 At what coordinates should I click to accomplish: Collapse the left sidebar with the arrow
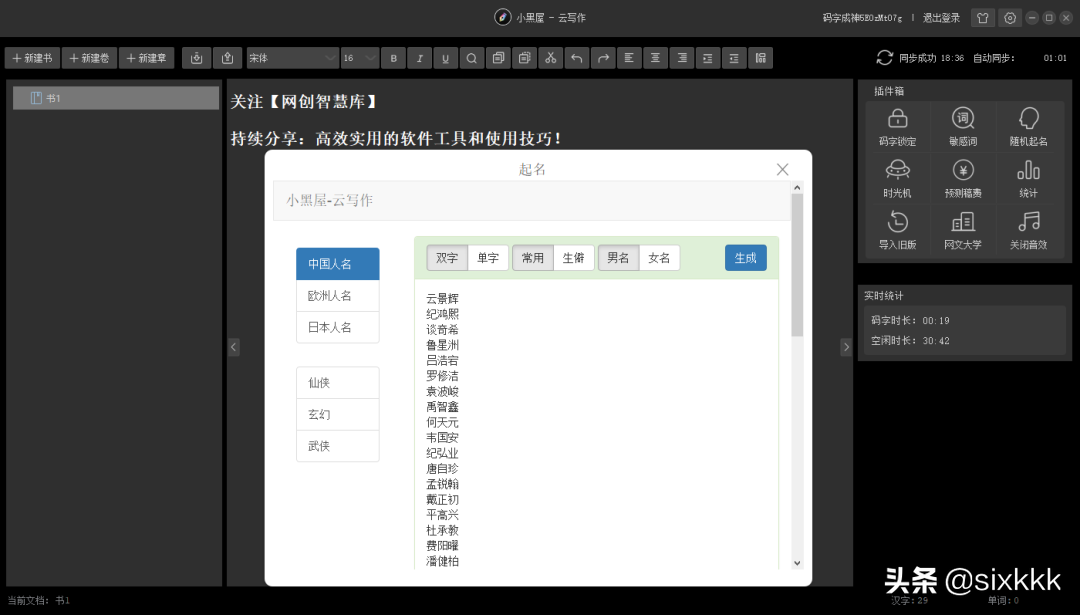pos(233,347)
